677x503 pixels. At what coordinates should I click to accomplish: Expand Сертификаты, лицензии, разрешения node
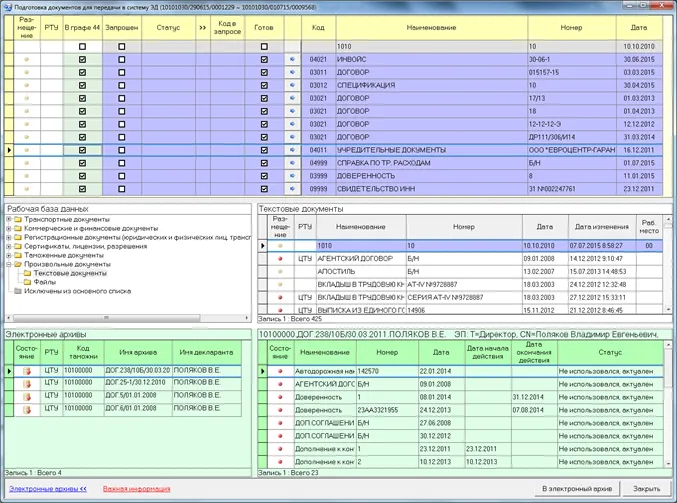(9, 247)
